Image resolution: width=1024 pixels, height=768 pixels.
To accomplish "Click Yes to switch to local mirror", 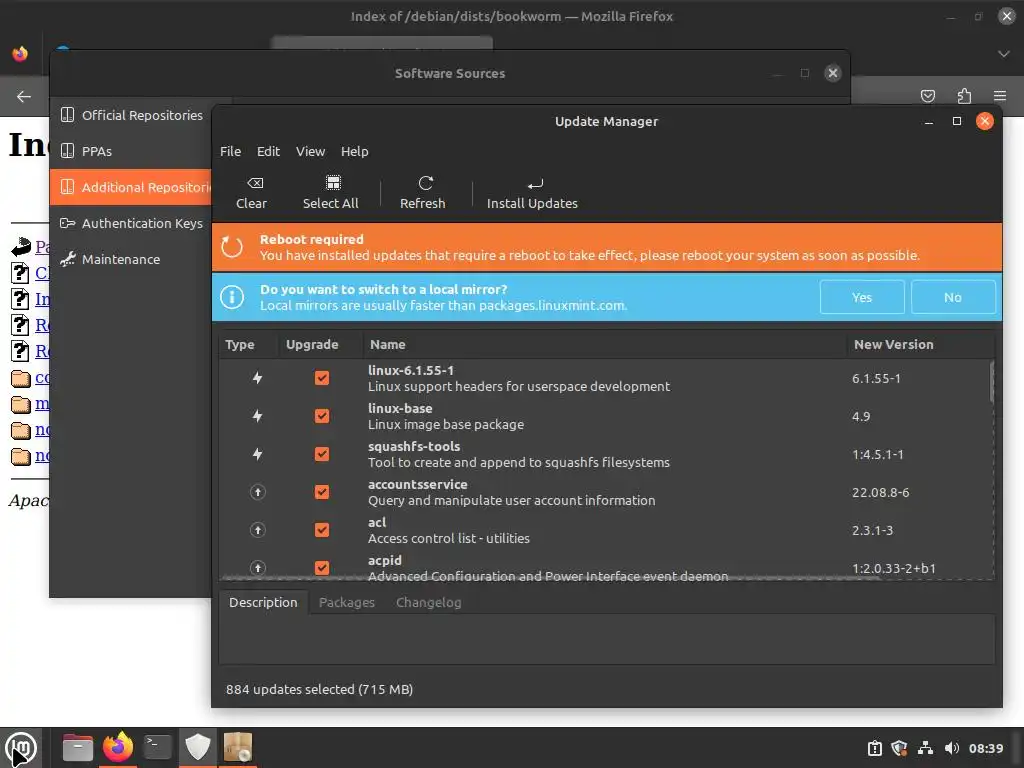I will point(862,297).
